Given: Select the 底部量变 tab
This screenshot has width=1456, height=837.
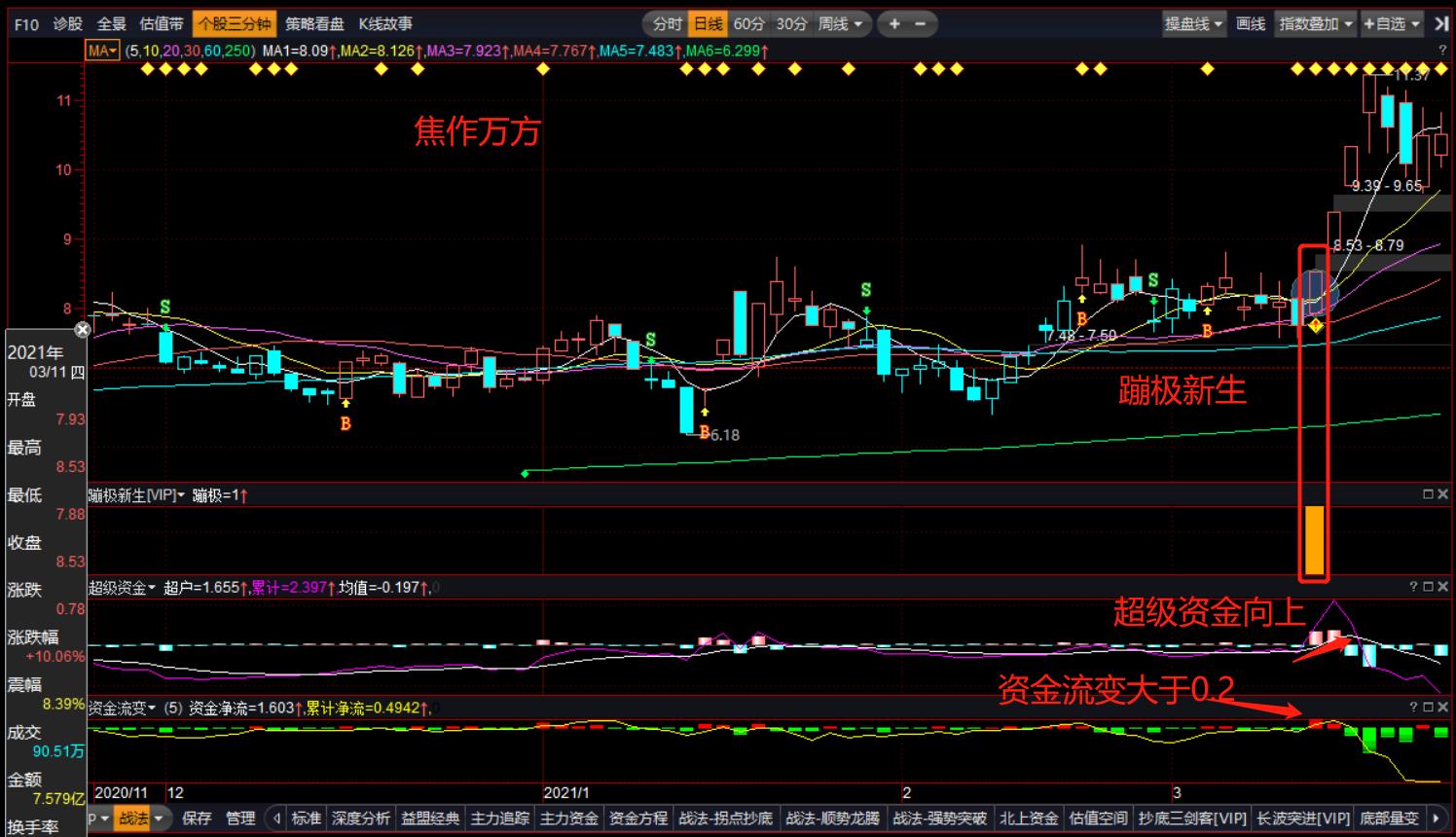Looking at the screenshot, I should coord(1390,819).
